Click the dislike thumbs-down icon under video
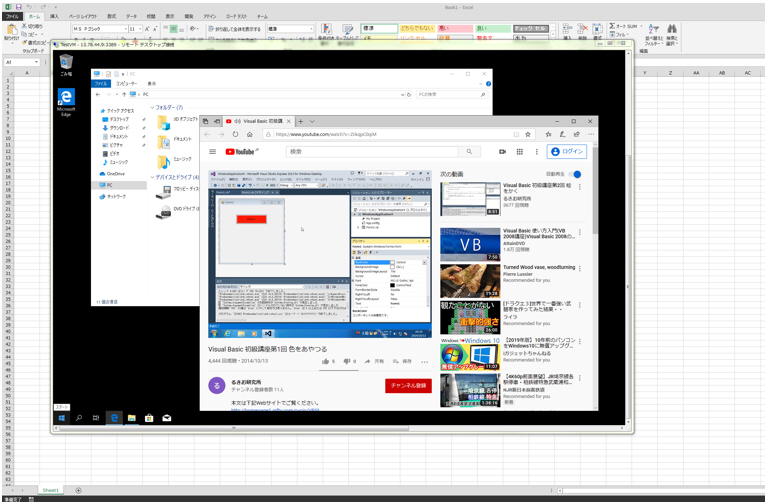The image size is (766, 503). coord(347,361)
